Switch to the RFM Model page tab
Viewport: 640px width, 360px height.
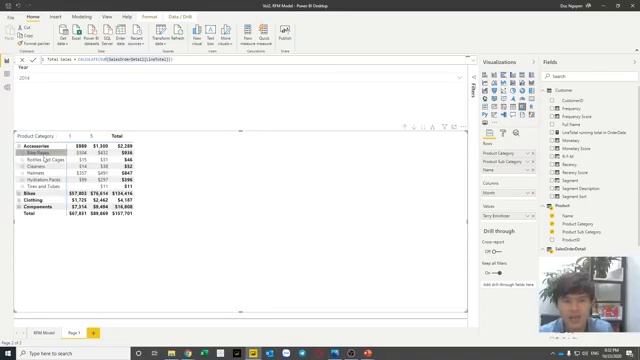click(44, 333)
